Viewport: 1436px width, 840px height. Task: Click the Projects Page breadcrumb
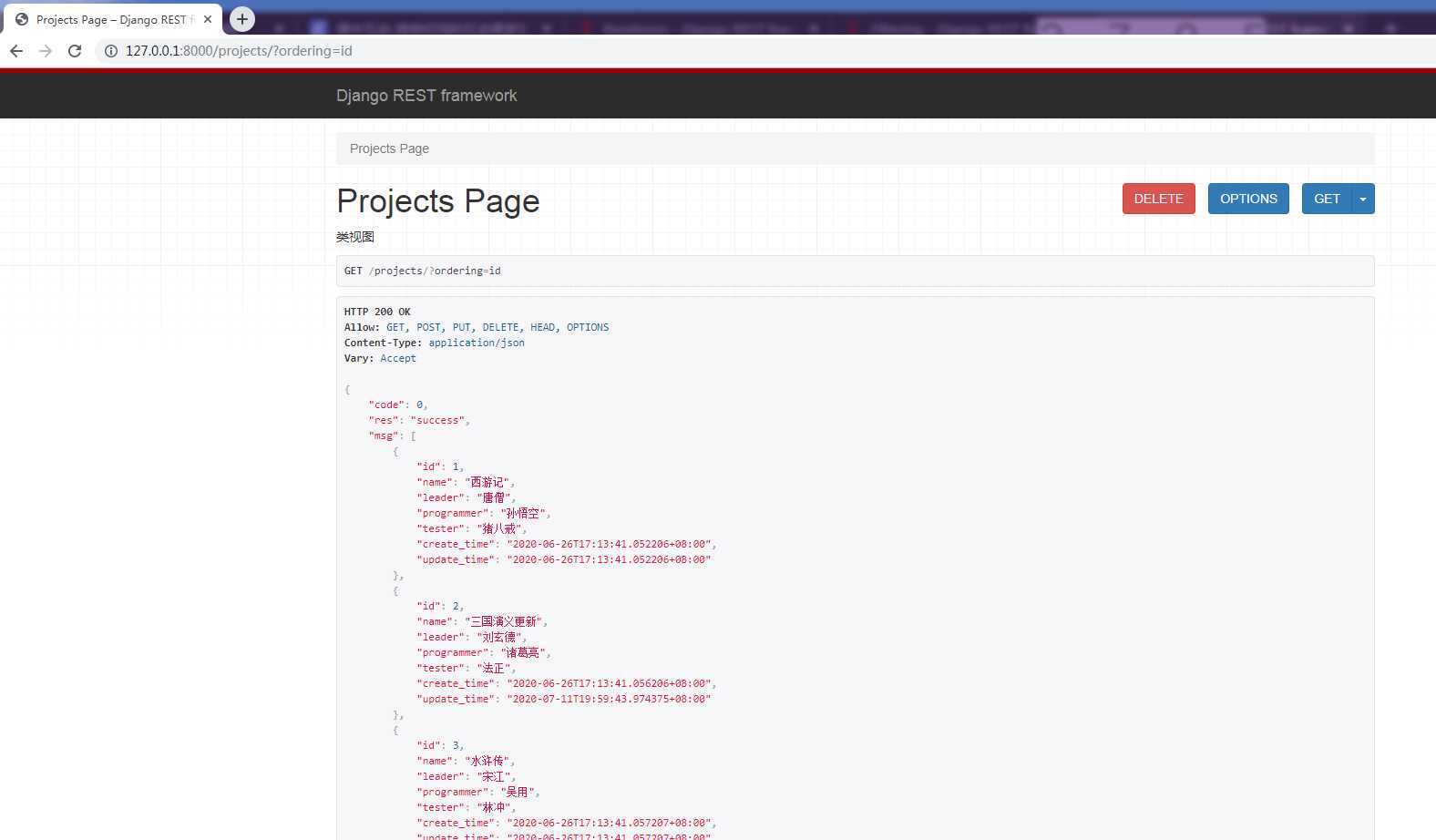pyautogui.click(x=389, y=149)
